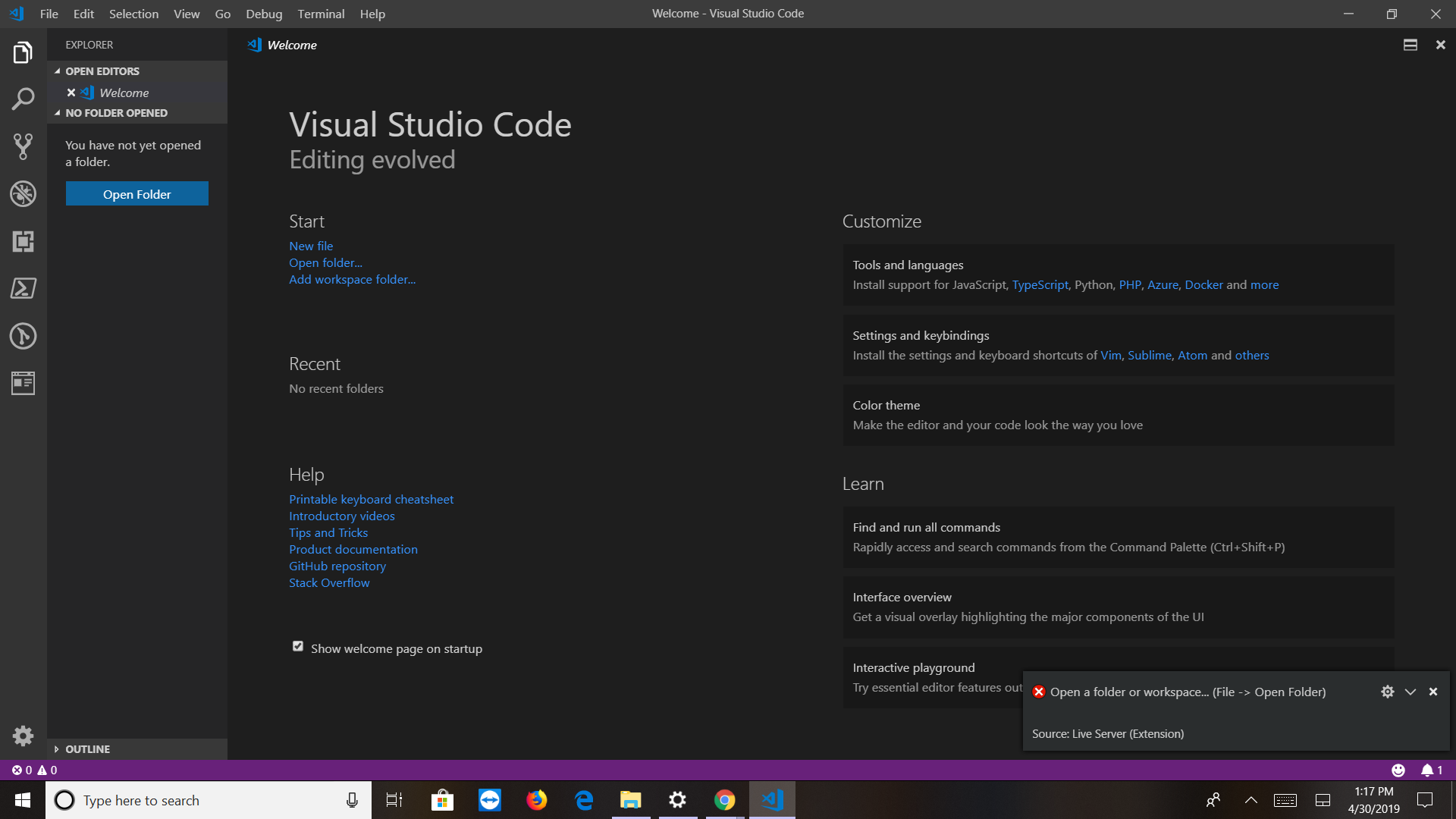This screenshot has width=1456, height=819.
Task: Open the Explorer view in the activity bar
Action: tap(23, 52)
